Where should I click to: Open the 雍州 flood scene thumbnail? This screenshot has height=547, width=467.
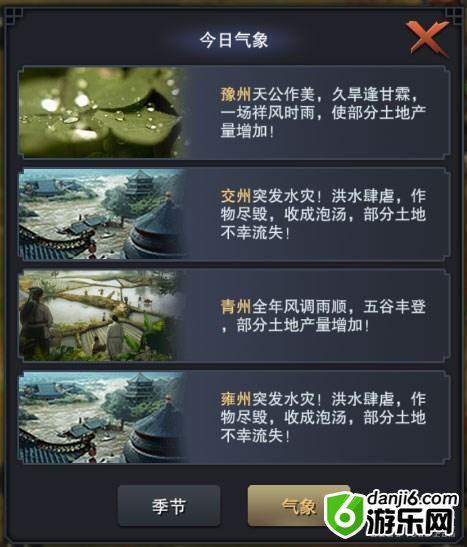click(x=102, y=417)
